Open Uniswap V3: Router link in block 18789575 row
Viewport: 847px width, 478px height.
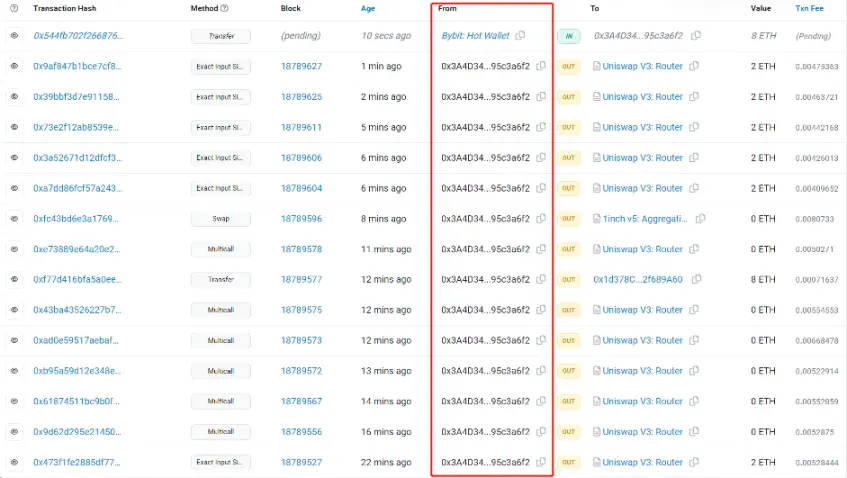click(x=643, y=310)
